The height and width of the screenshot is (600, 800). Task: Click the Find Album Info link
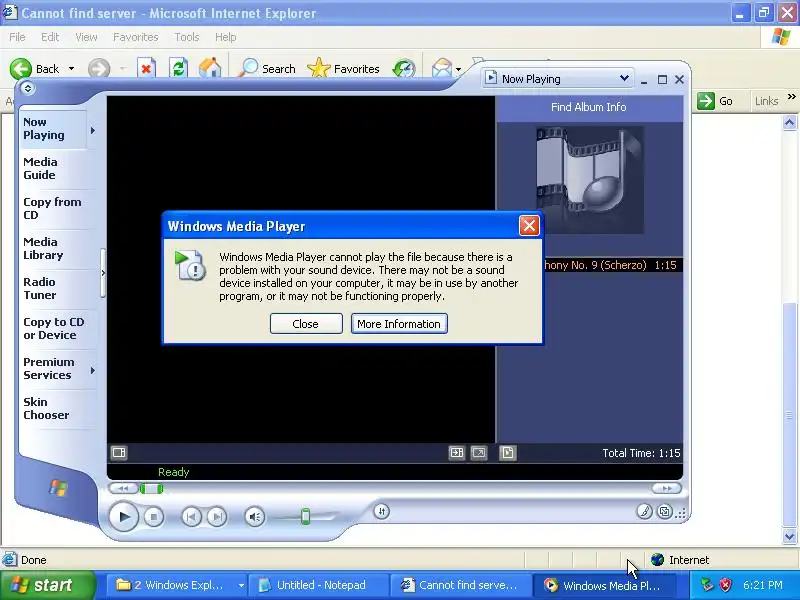point(588,107)
